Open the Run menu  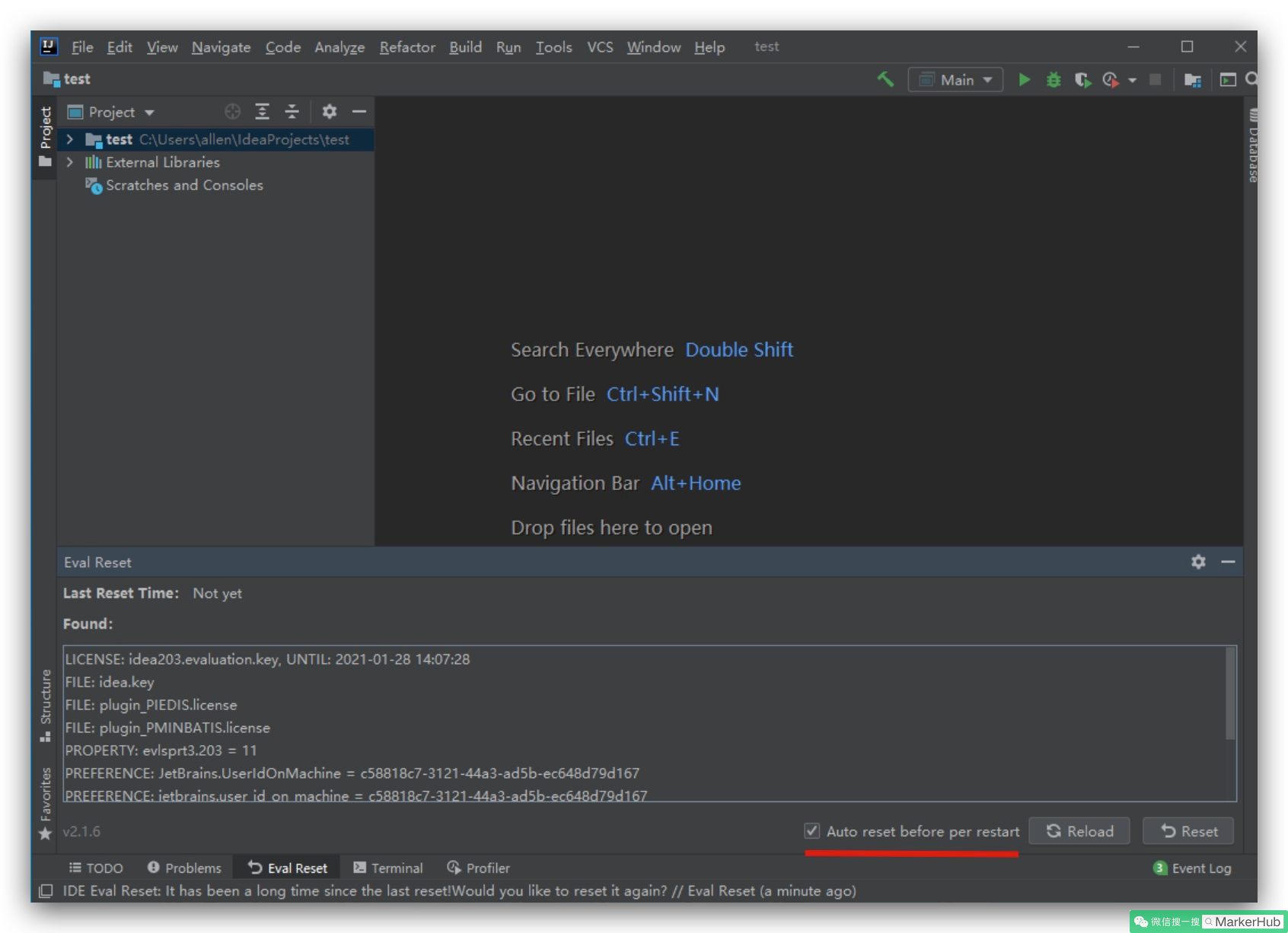pyautogui.click(x=509, y=47)
